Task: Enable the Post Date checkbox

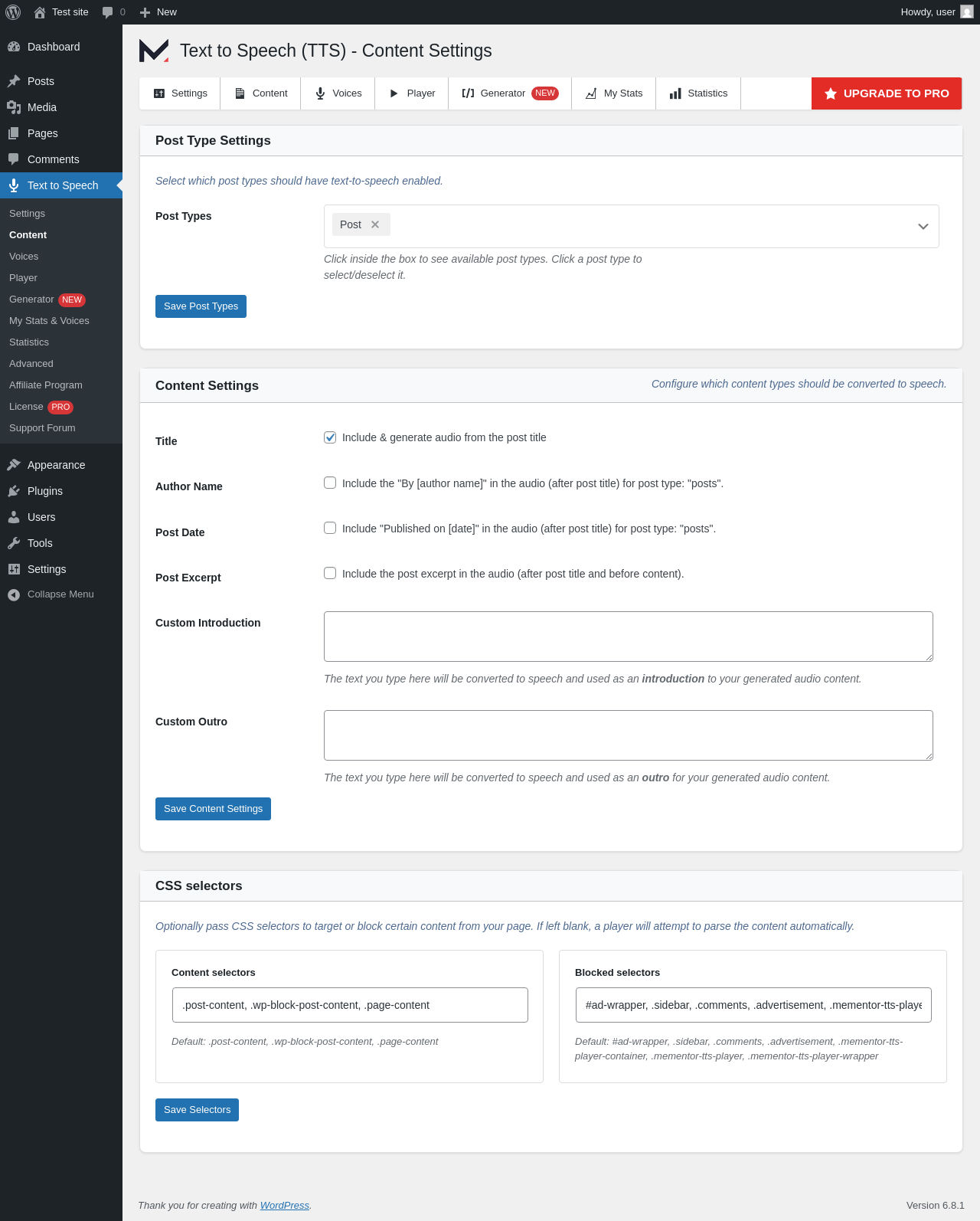Action: point(330,528)
